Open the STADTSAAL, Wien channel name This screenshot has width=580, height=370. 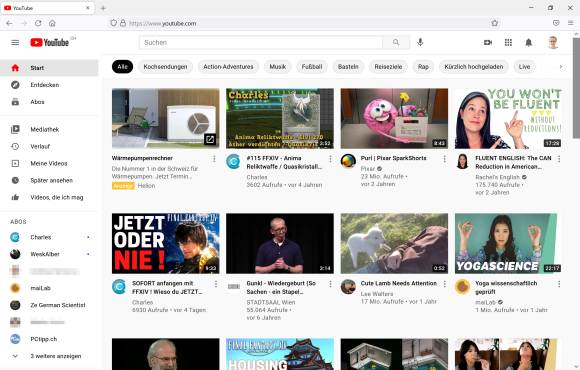[x=271, y=302]
